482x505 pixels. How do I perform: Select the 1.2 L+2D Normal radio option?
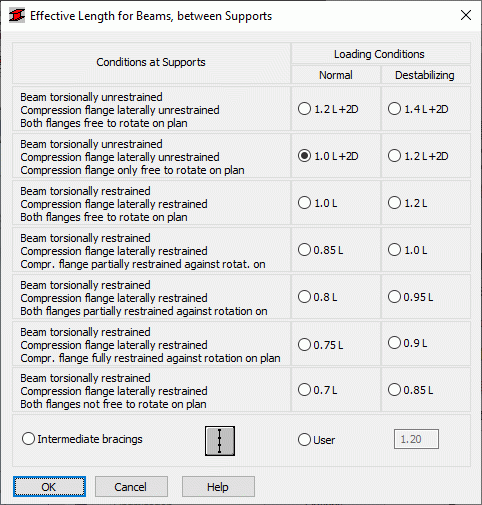tap(328, 109)
